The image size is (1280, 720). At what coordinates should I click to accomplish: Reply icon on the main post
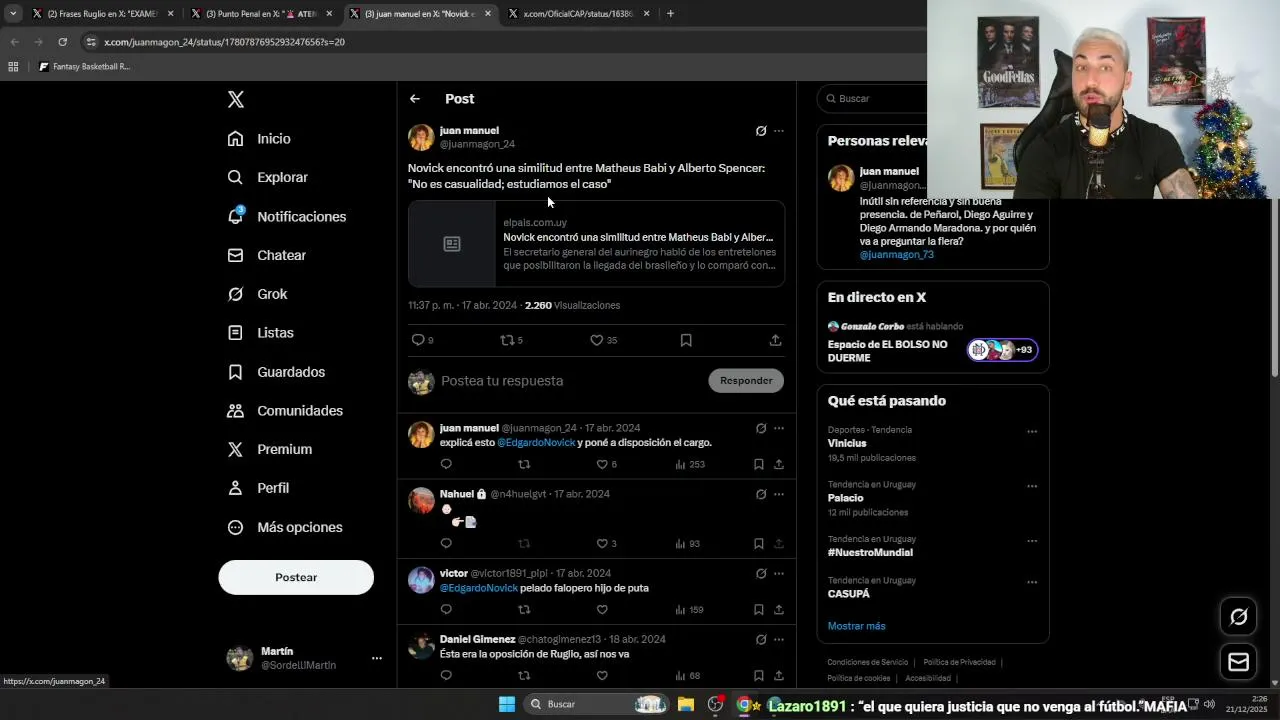418,340
